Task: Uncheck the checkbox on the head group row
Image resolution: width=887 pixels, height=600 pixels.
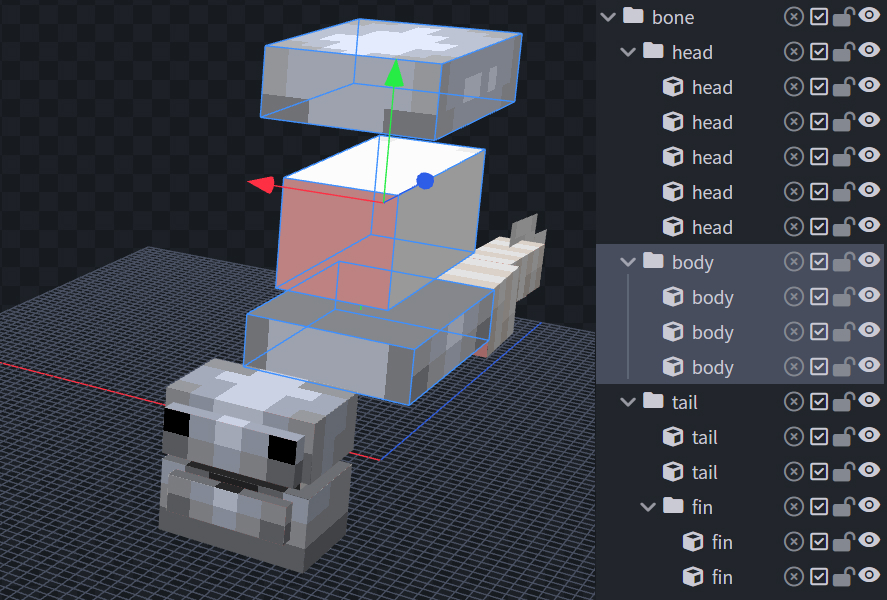Action: point(819,52)
